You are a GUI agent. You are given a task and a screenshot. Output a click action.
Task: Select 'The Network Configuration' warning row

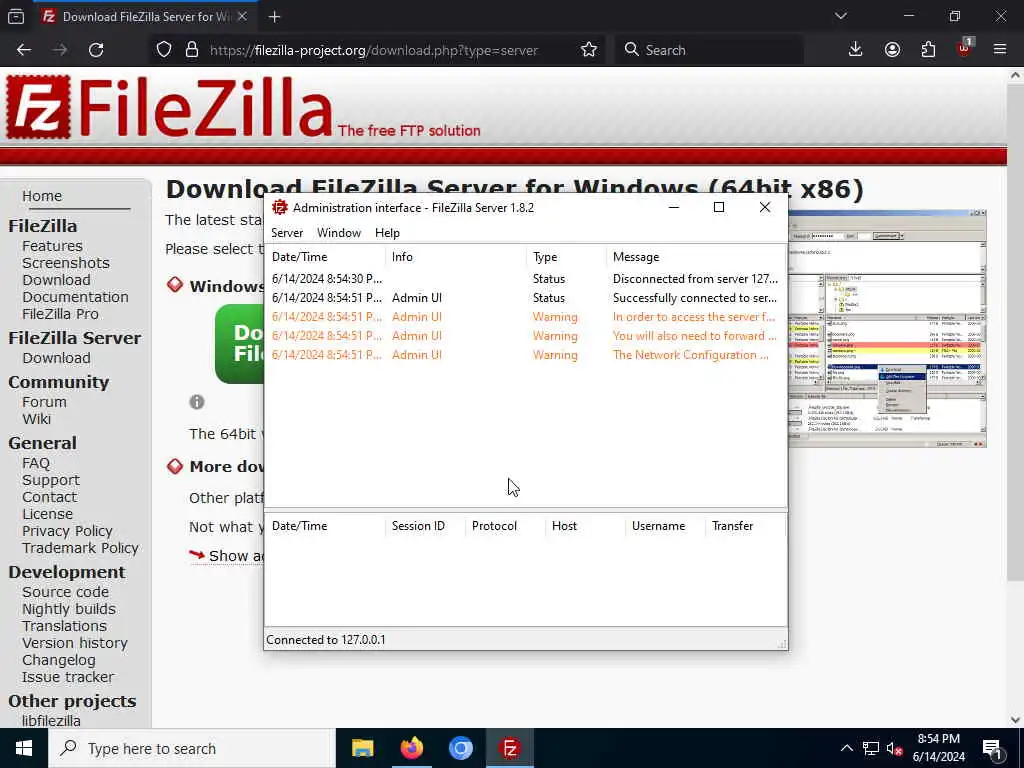(525, 355)
